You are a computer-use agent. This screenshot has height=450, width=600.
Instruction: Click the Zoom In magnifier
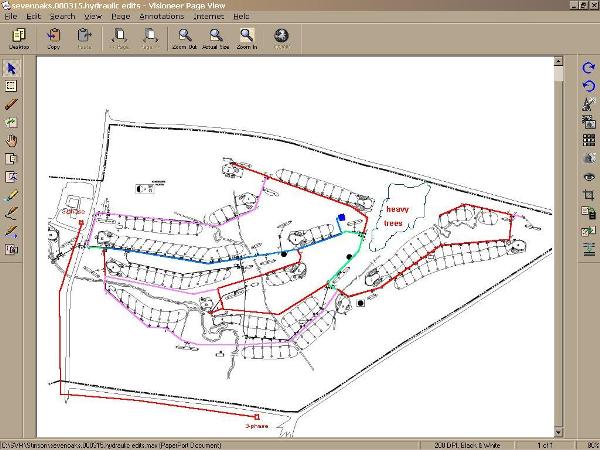[x=246, y=38]
